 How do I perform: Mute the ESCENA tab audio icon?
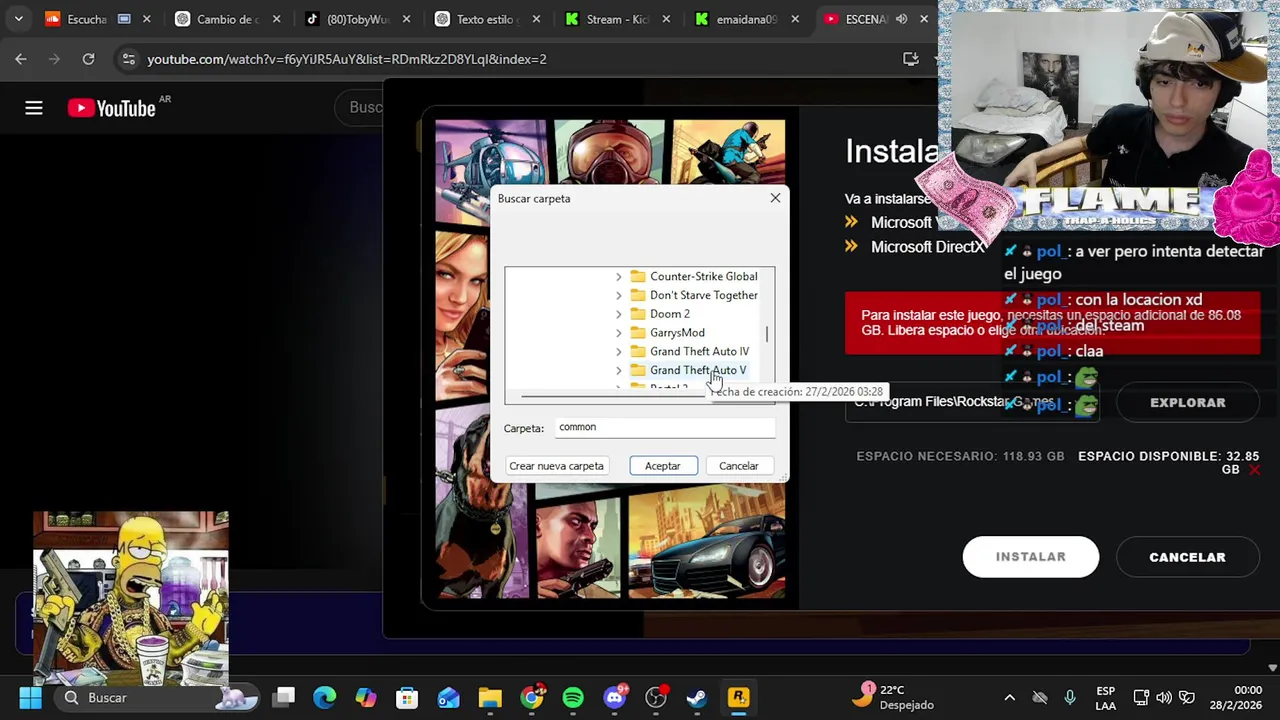point(901,19)
